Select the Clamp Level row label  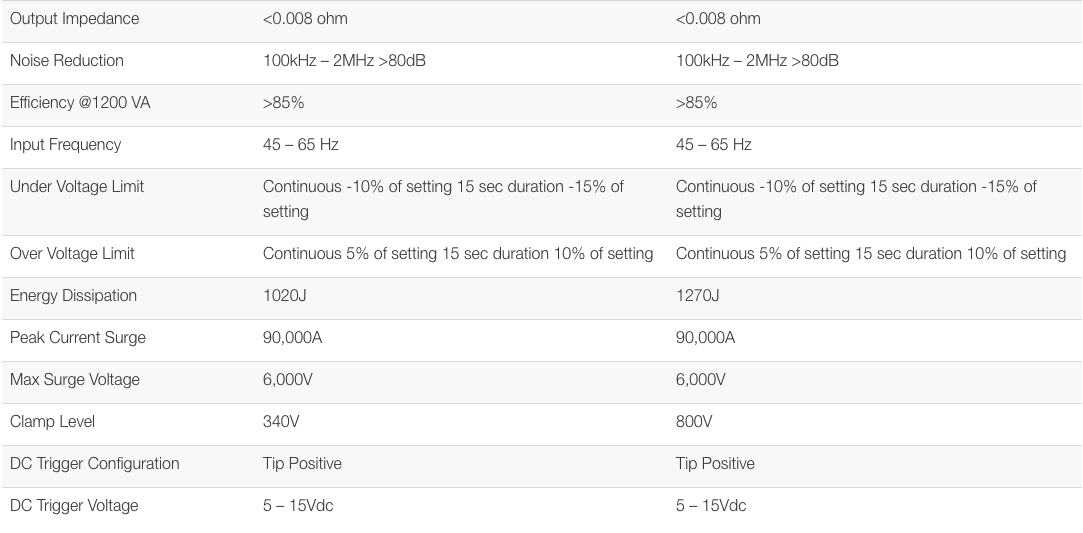[x=52, y=422]
